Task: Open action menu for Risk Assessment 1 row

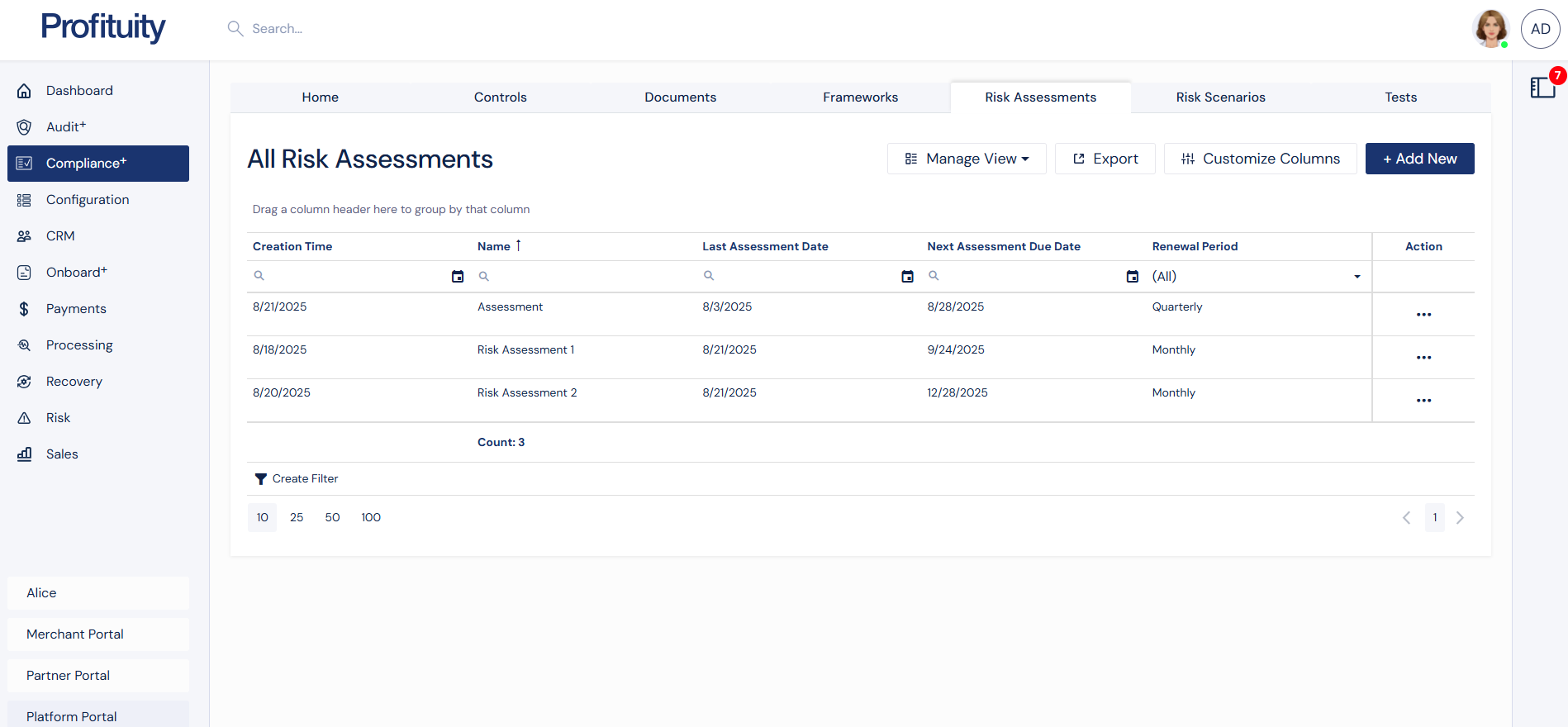Action: 1423,358
